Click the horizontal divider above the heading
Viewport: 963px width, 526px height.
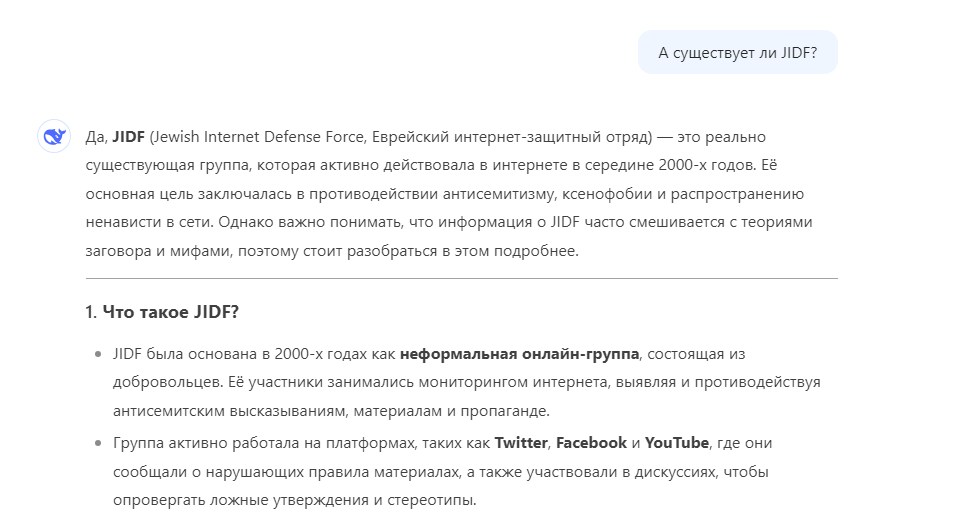click(x=461, y=278)
